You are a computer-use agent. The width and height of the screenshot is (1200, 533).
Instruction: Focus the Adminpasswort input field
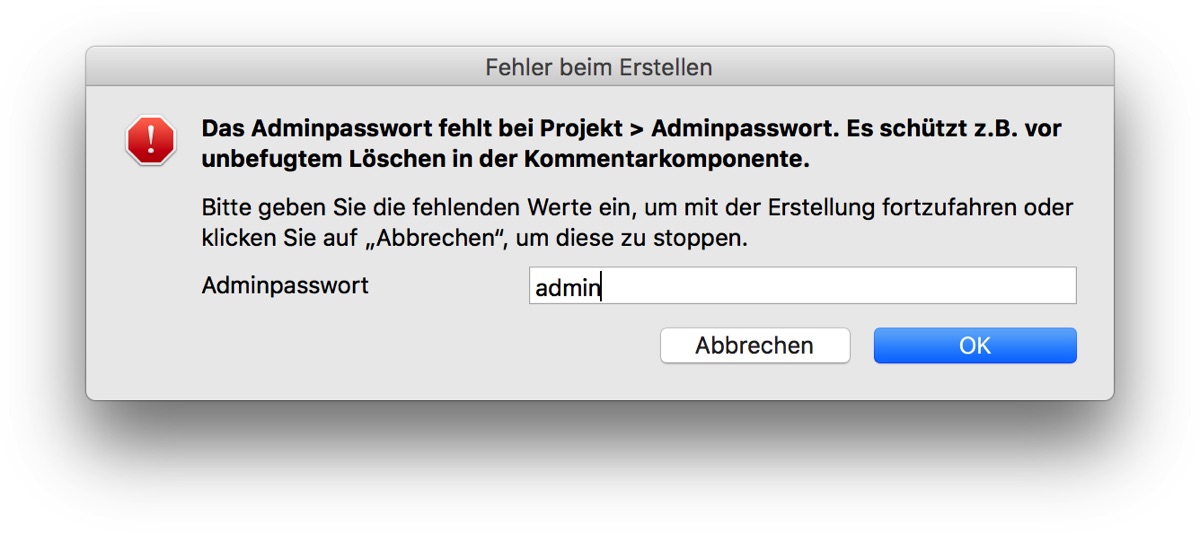click(802, 286)
